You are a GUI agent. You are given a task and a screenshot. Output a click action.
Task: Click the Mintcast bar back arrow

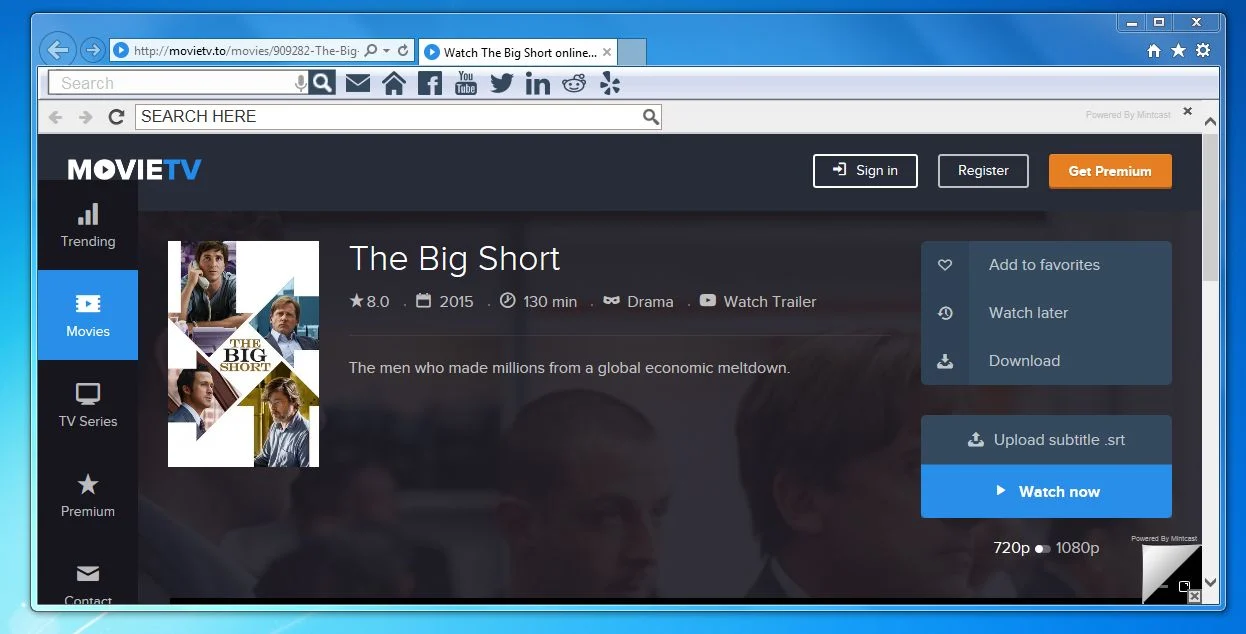56,117
